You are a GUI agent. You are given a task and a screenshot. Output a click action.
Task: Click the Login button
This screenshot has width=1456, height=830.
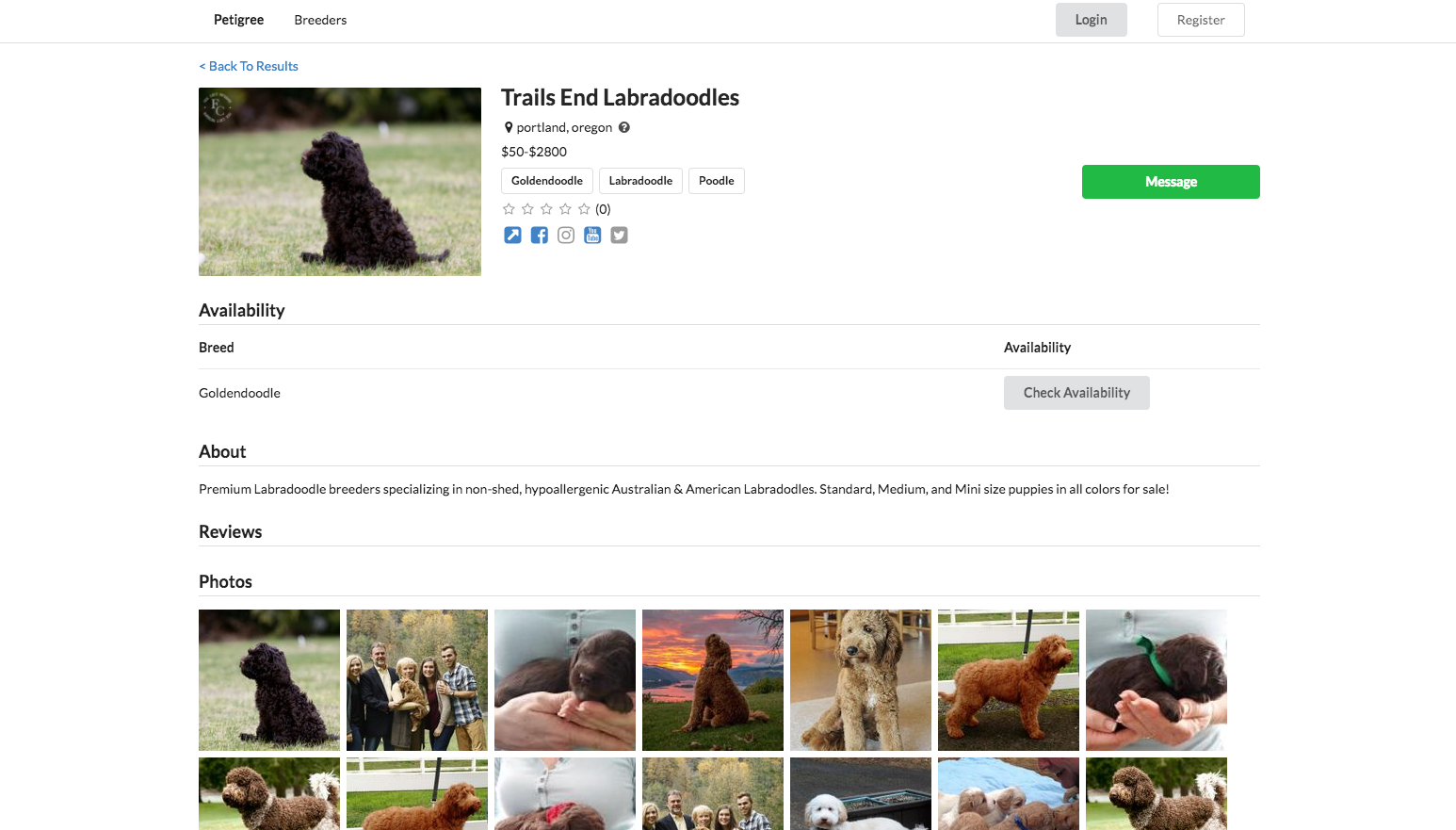(x=1091, y=20)
